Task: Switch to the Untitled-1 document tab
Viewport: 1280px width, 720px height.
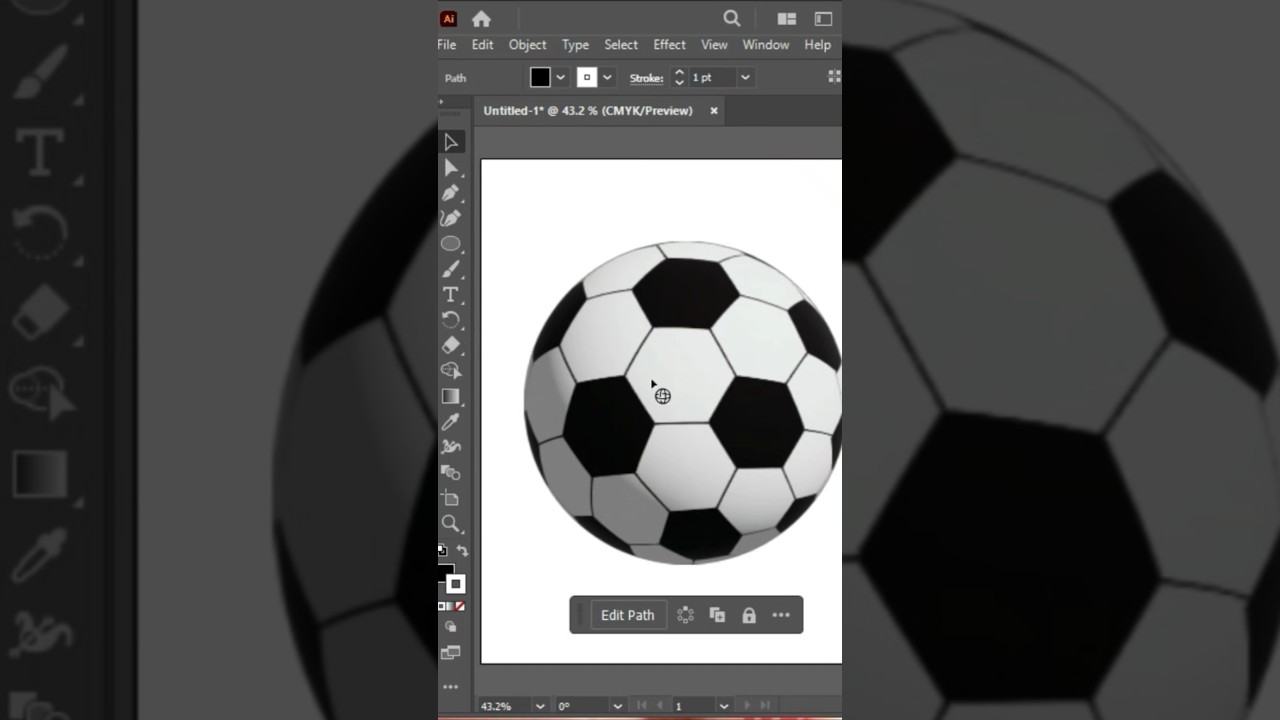Action: pos(588,111)
